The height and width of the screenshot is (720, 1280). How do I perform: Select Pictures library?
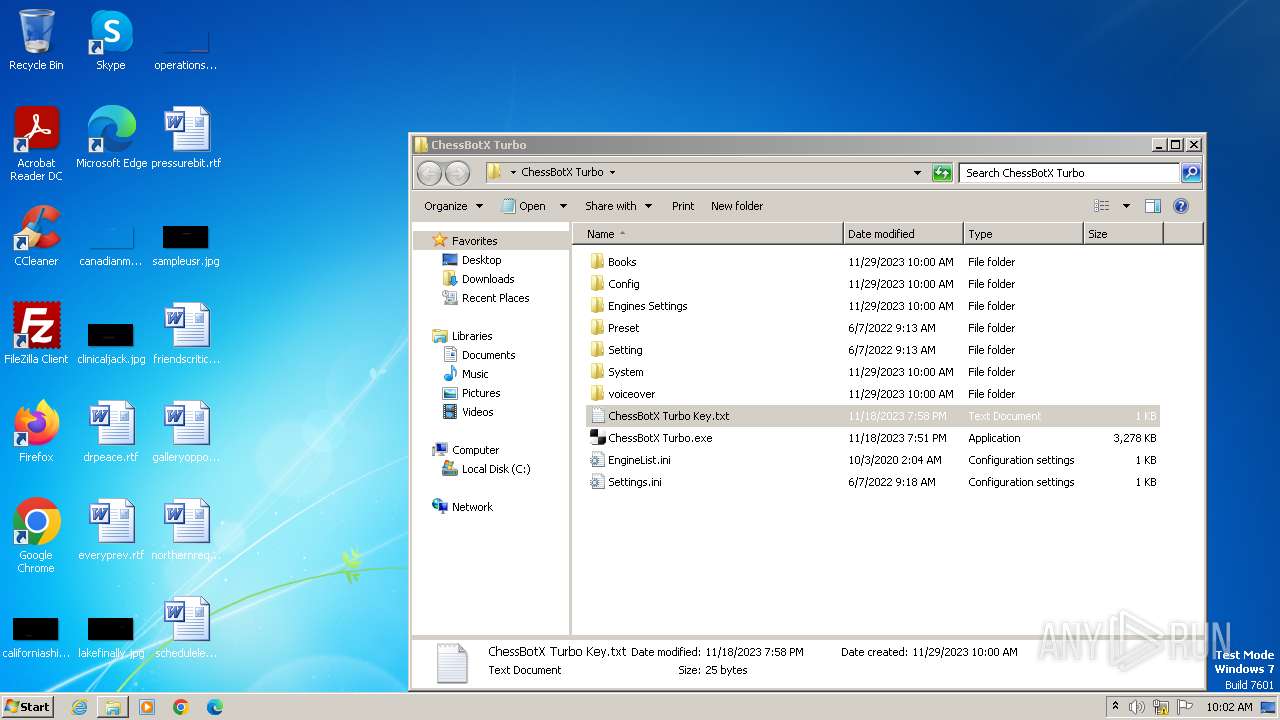click(481, 393)
